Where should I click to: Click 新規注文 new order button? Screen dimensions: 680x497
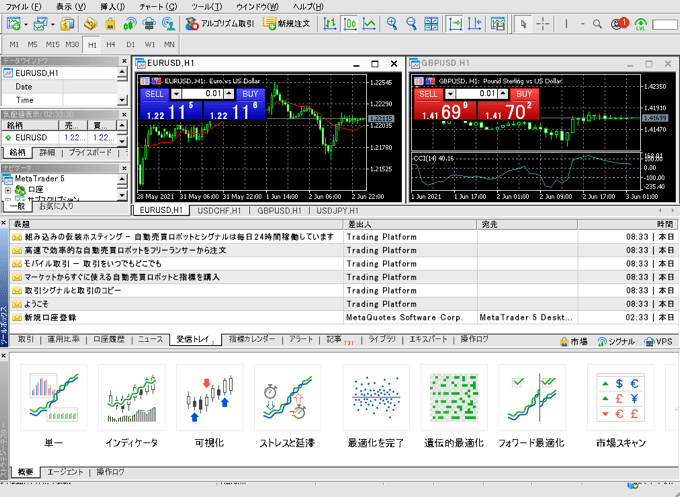coord(287,24)
